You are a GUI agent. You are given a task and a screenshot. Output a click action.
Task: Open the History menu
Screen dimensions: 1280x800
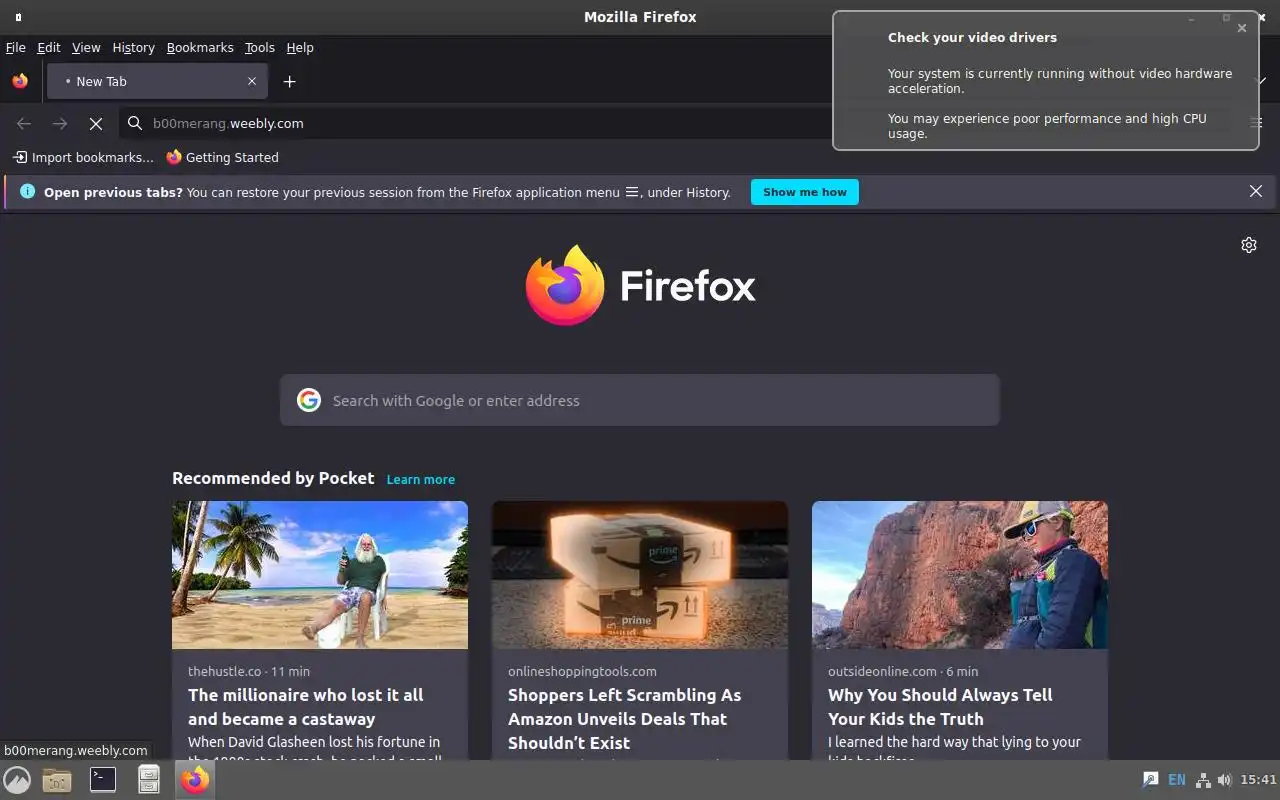tap(133, 47)
